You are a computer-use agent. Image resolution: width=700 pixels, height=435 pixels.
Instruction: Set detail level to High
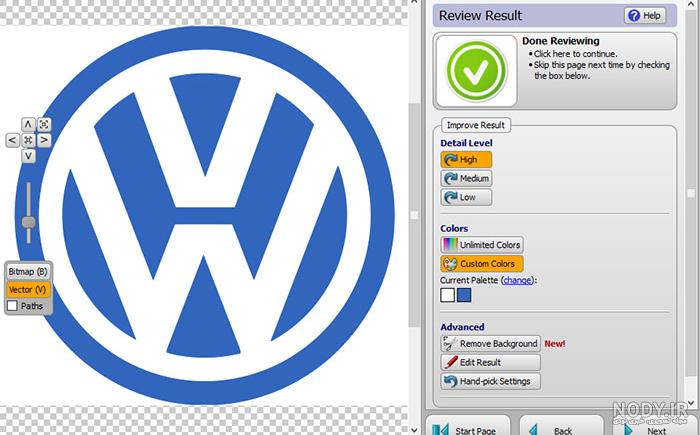[x=466, y=159]
